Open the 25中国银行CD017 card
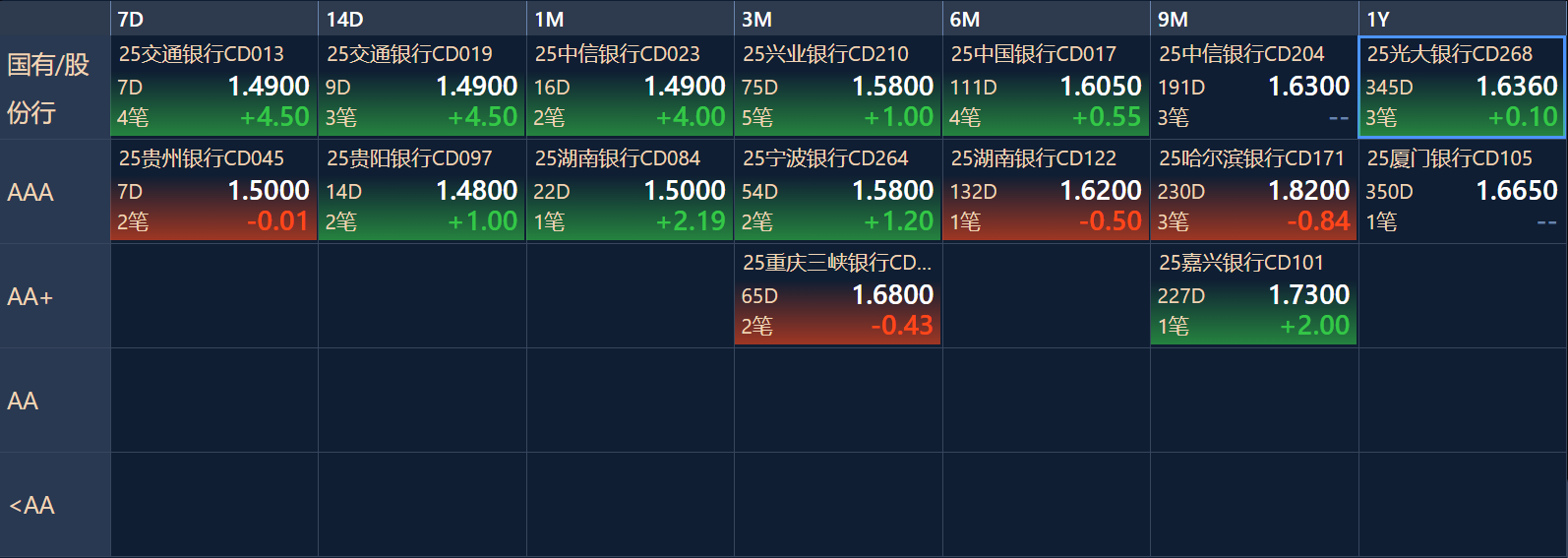This screenshot has height=558, width=1568. (1046, 87)
